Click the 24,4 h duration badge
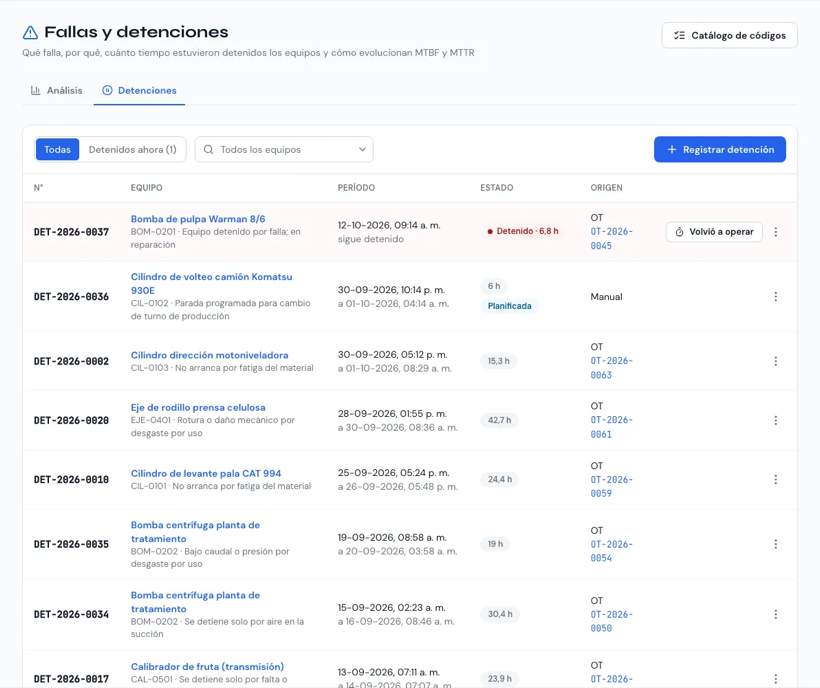 tap(500, 479)
